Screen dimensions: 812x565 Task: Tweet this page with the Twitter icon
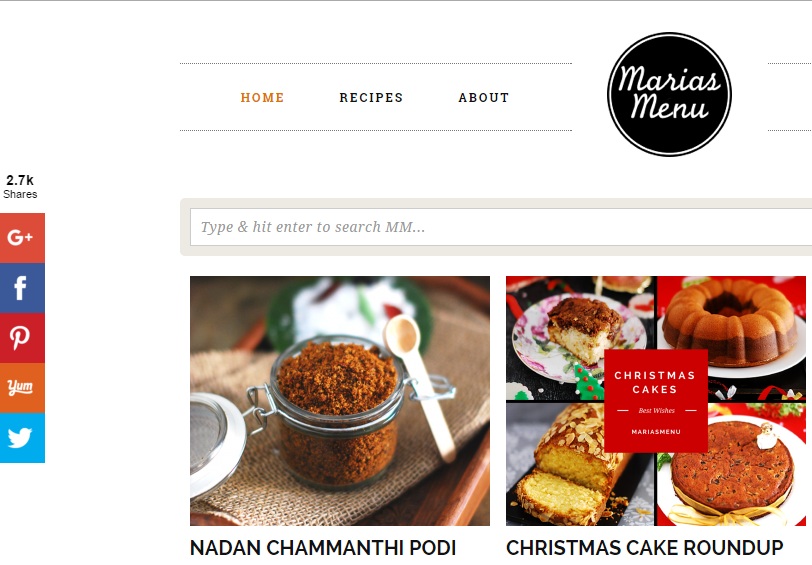click(22, 438)
